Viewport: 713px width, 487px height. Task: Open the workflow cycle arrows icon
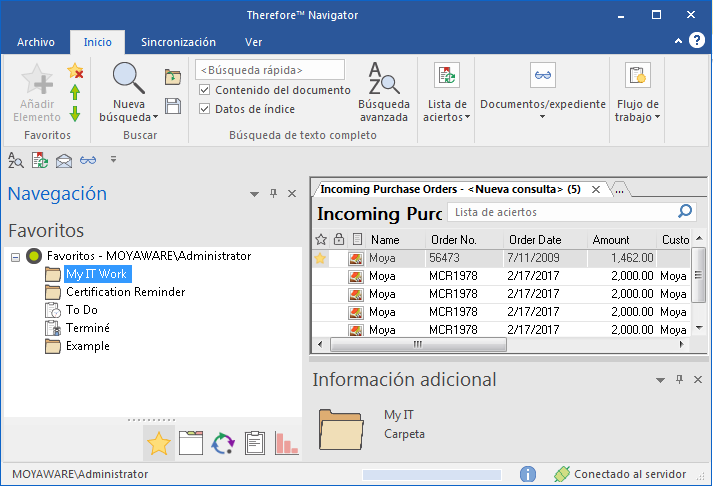click(223, 443)
